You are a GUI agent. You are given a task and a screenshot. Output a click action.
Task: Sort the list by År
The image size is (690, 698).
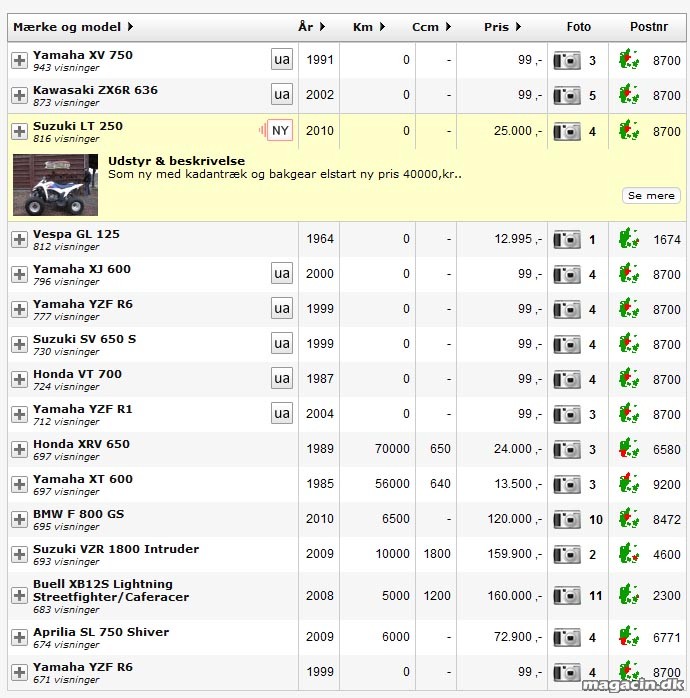(x=312, y=27)
